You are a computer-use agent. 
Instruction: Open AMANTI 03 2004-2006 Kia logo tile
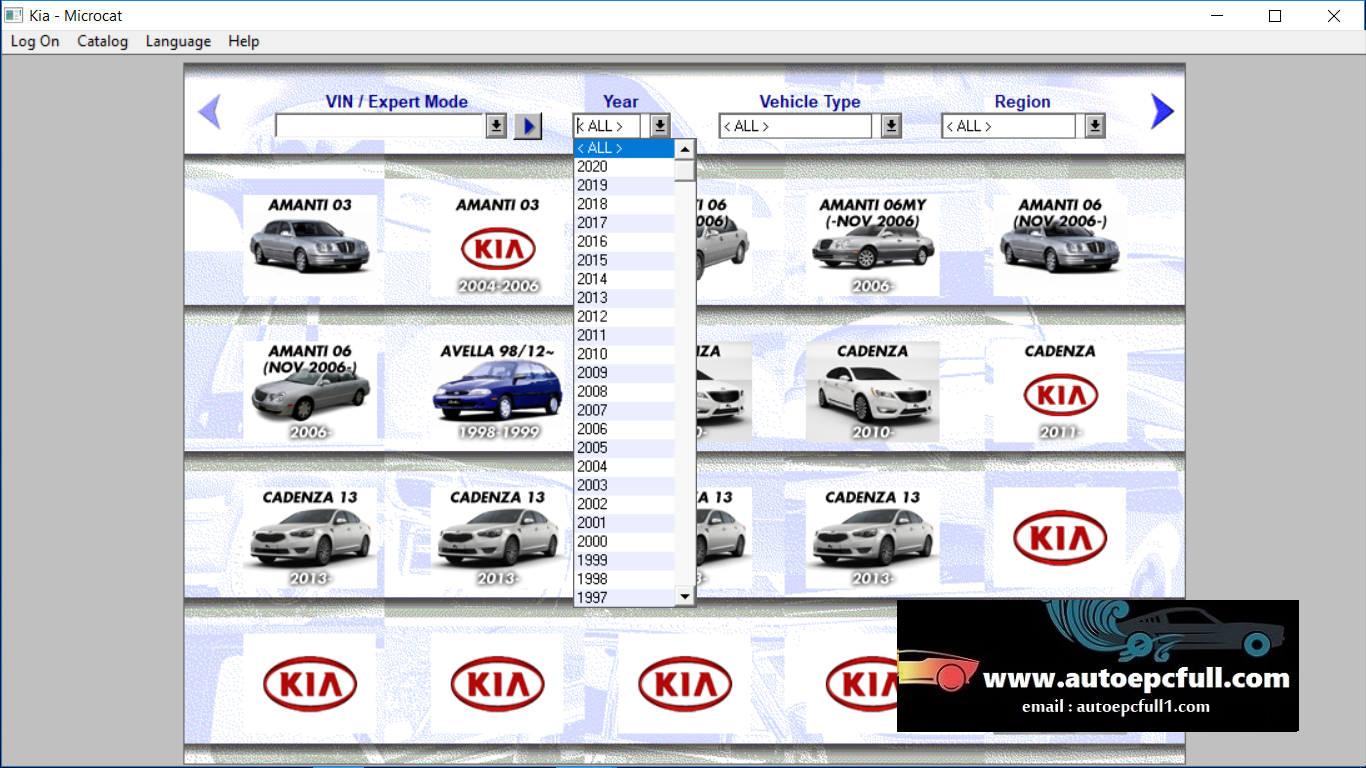click(x=498, y=245)
